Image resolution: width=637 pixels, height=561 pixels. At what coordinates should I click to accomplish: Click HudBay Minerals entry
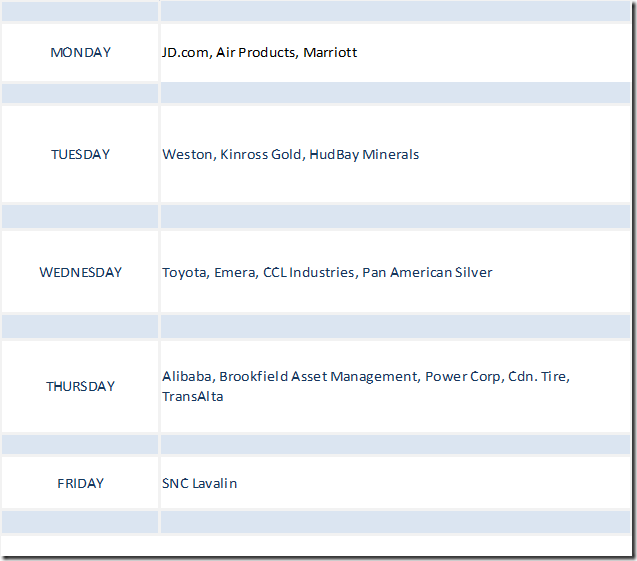(x=364, y=154)
